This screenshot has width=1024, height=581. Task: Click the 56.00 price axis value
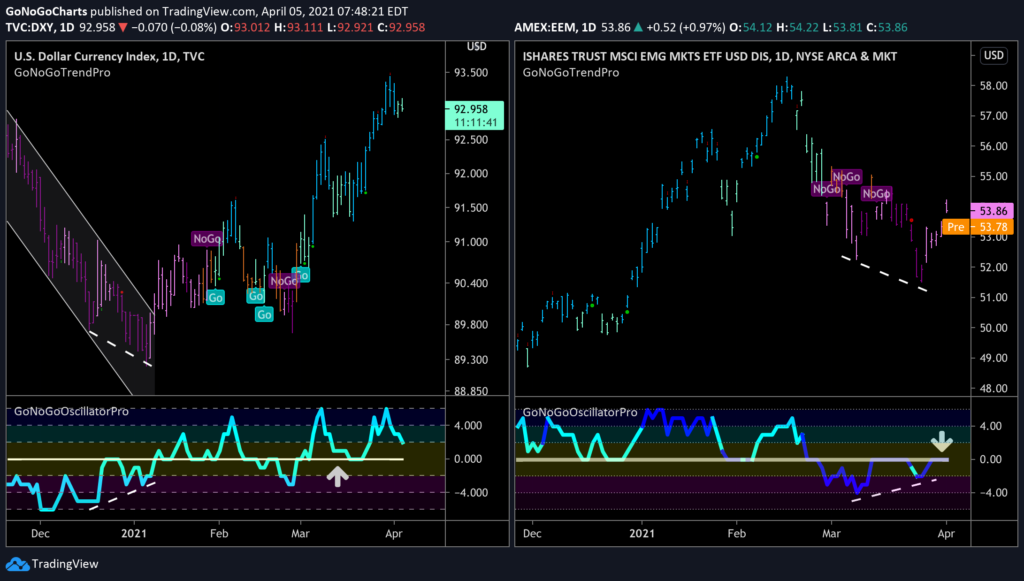(993, 146)
